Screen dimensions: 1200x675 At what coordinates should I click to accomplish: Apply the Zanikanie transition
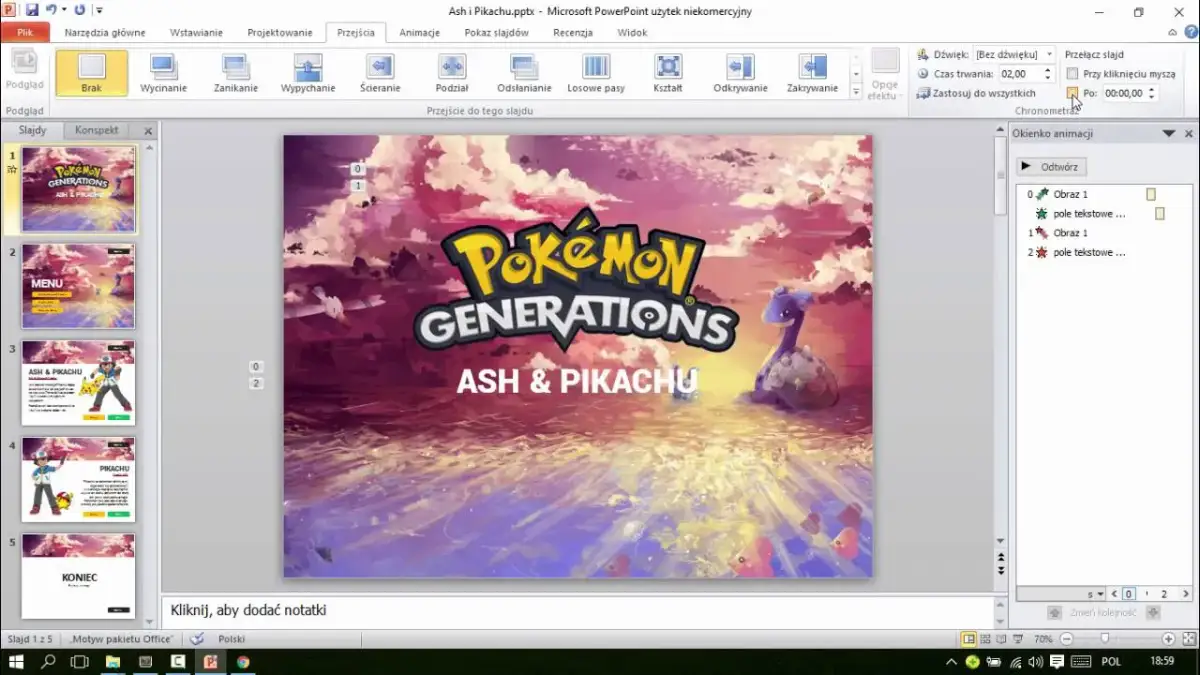point(235,74)
